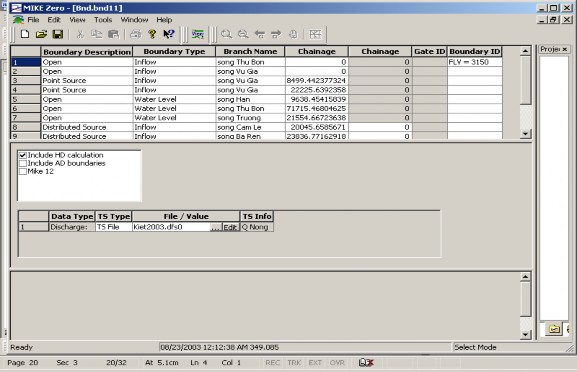Viewport: 577px width, 372px height.
Task: Click the browse ellipsis button for file
Action: click(x=216, y=227)
